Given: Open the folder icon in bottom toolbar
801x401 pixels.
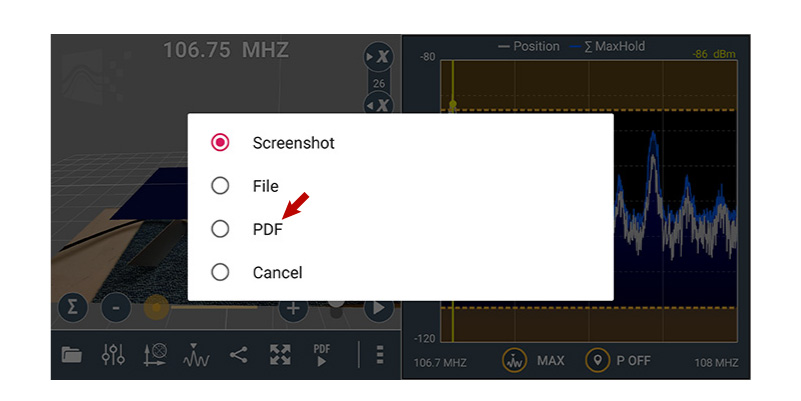Looking at the screenshot, I should point(72,354).
